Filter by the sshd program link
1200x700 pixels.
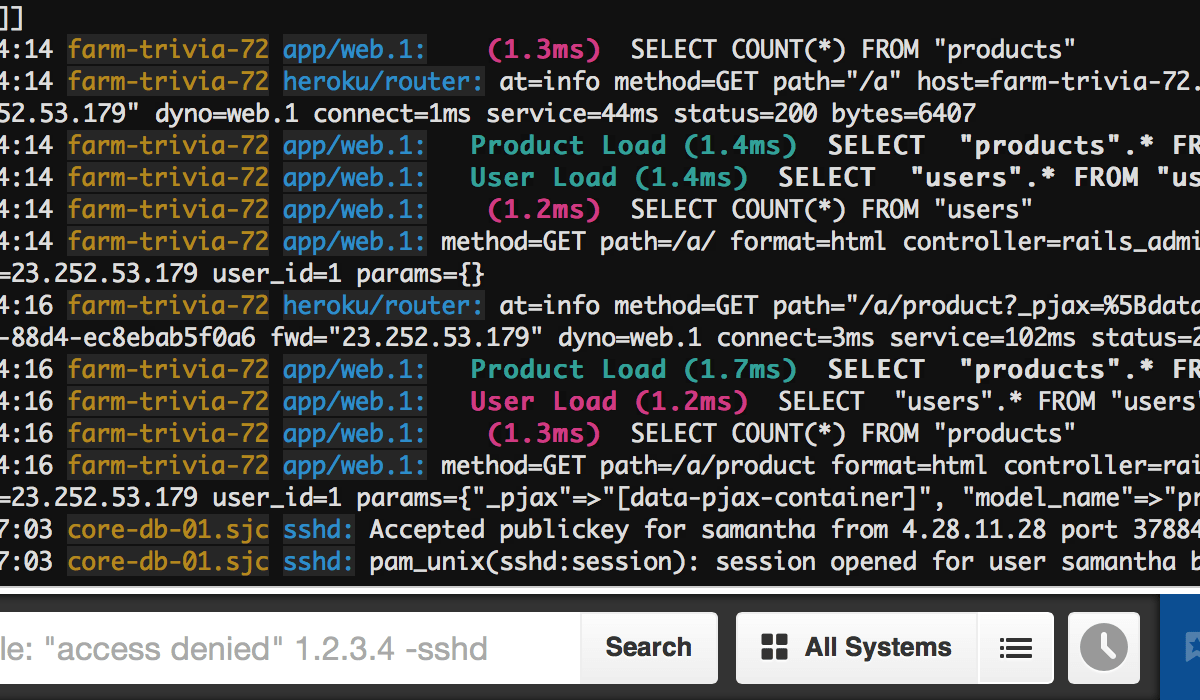(315, 529)
